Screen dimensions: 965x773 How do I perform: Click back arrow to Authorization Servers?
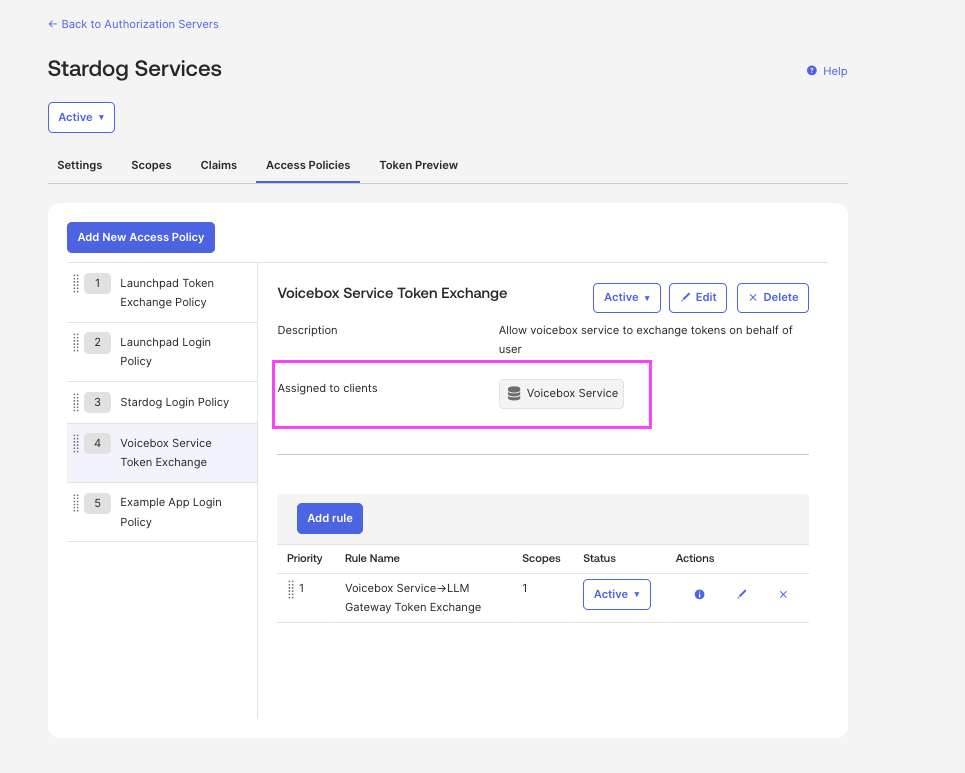pyautogui.click(x=52, y=24)
